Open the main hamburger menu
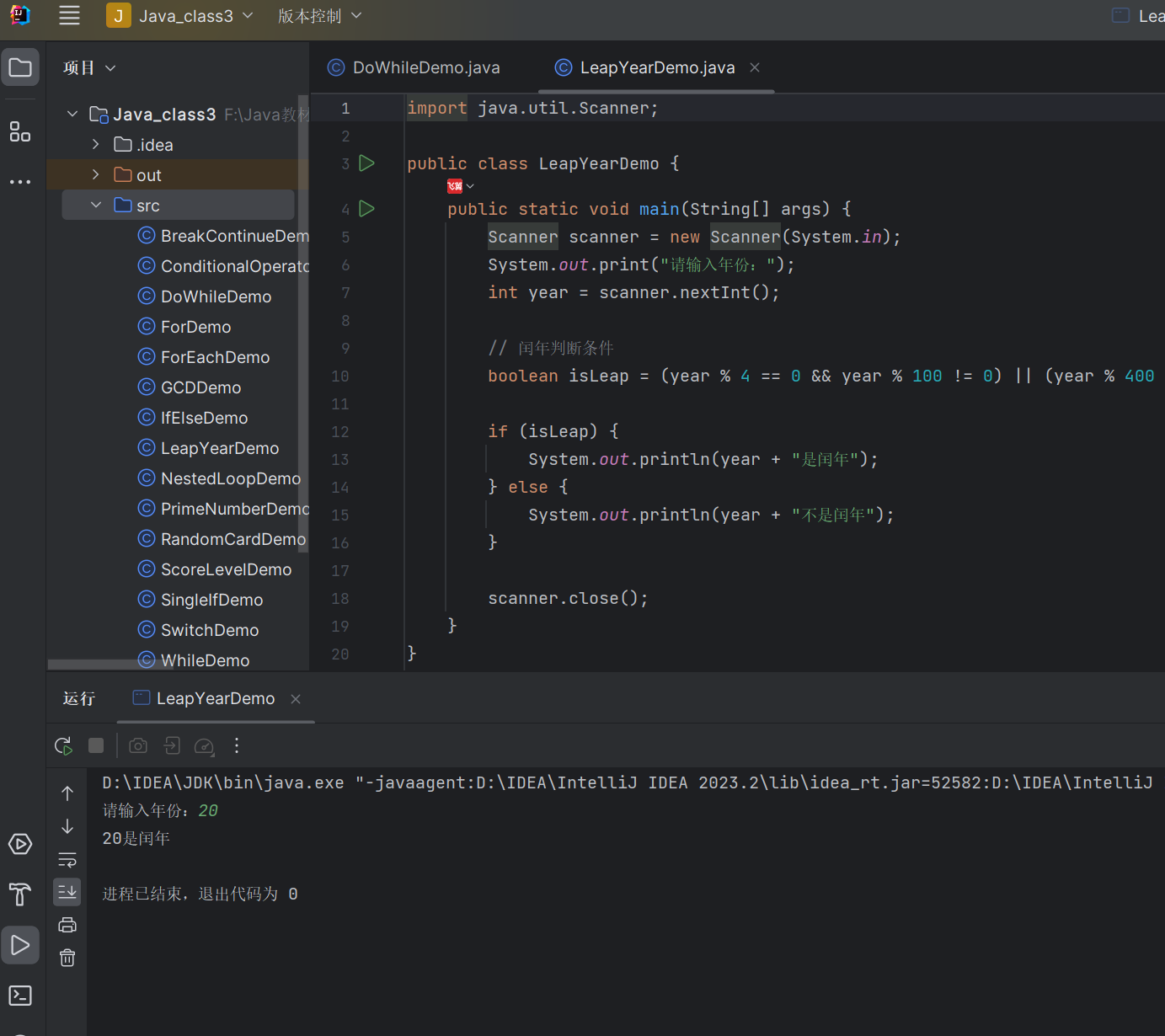The image size is (1165, 1036). pyautogui.click(x=69, y=16)
